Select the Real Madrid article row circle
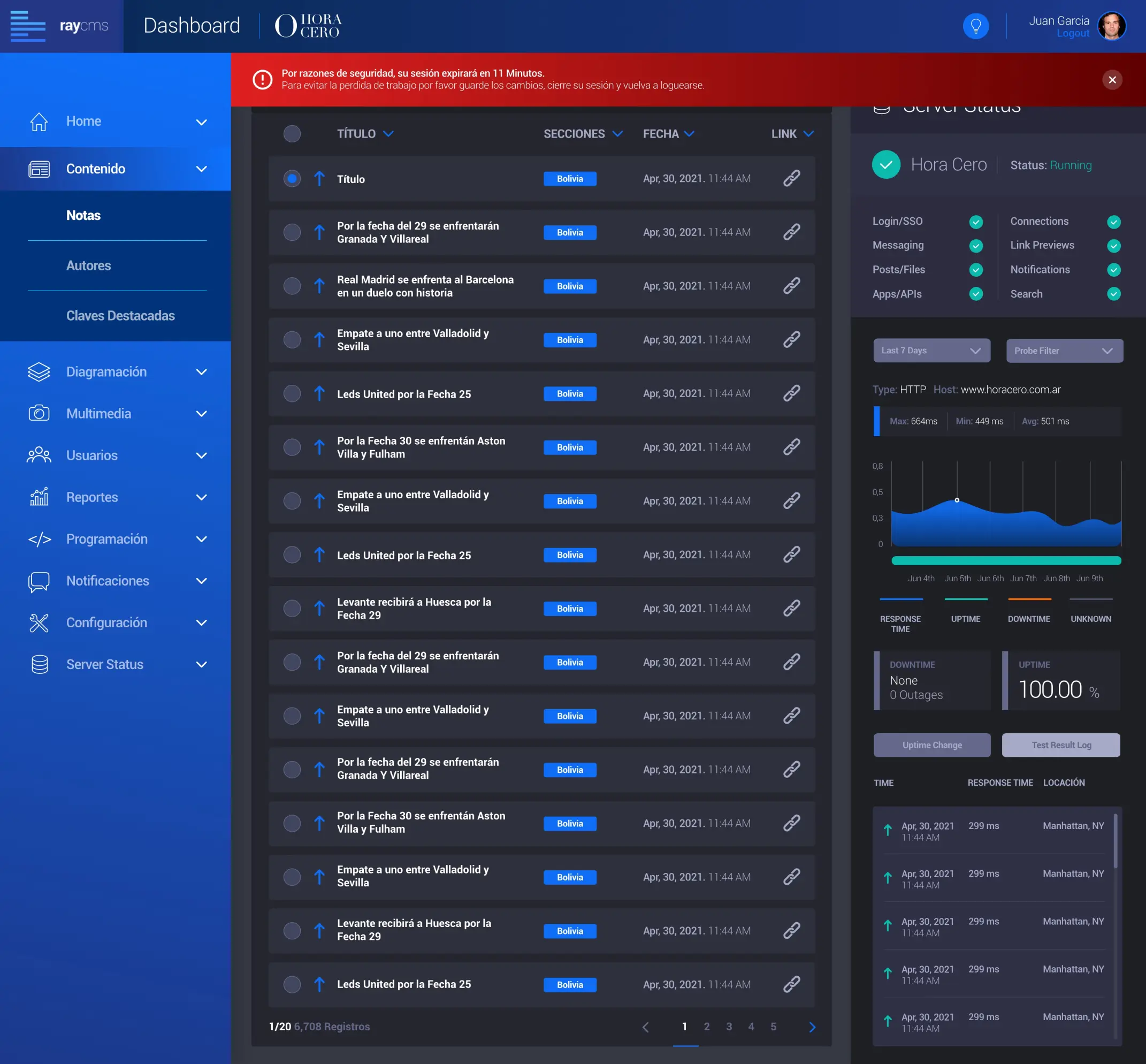This screenshot has height=1064, width=1146. click(x=292, y=286)
